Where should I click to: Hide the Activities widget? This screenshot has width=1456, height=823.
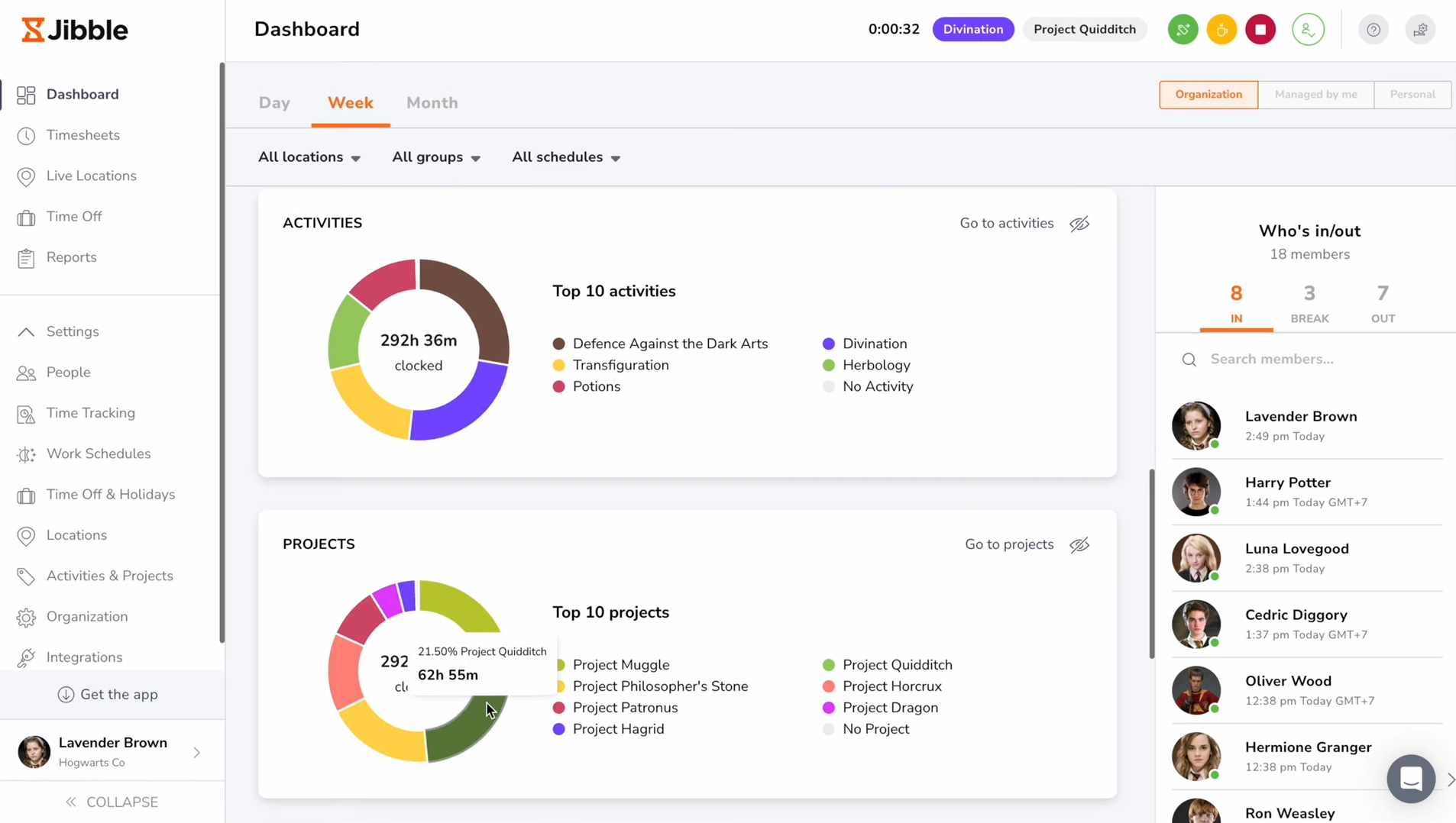tap(1079, 224)
